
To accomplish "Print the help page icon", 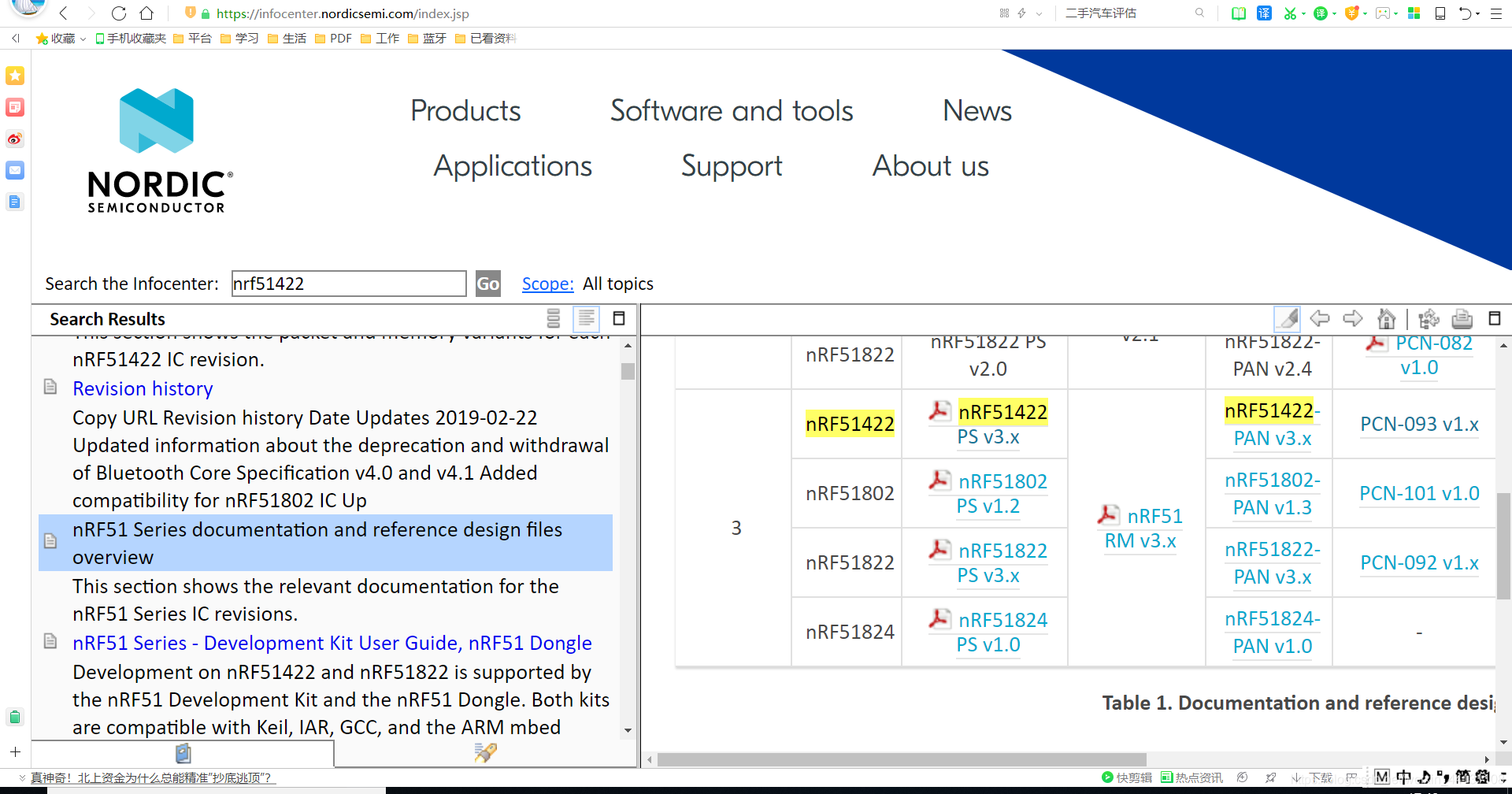I will coord(1462,318).
